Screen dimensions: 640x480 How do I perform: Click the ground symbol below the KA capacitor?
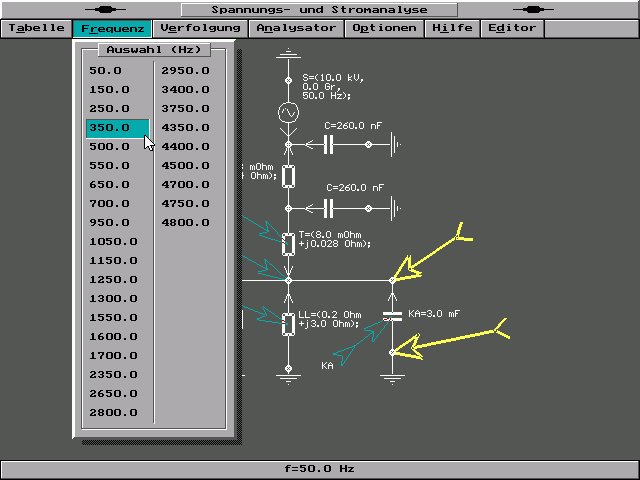[x=391, y=377]
